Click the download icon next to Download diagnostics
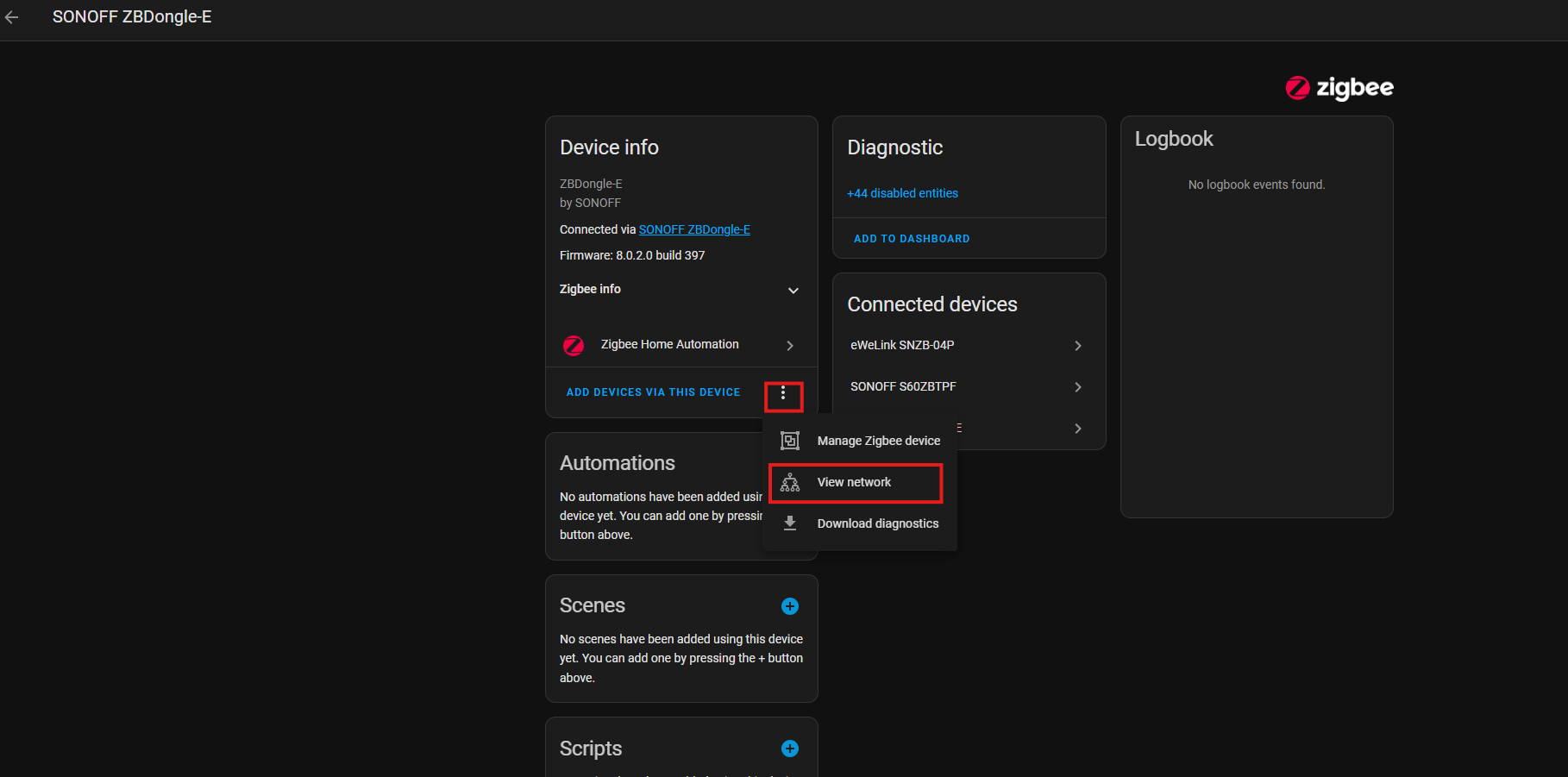The height and width of the screenshot is (777, 1568). [789, 523]
